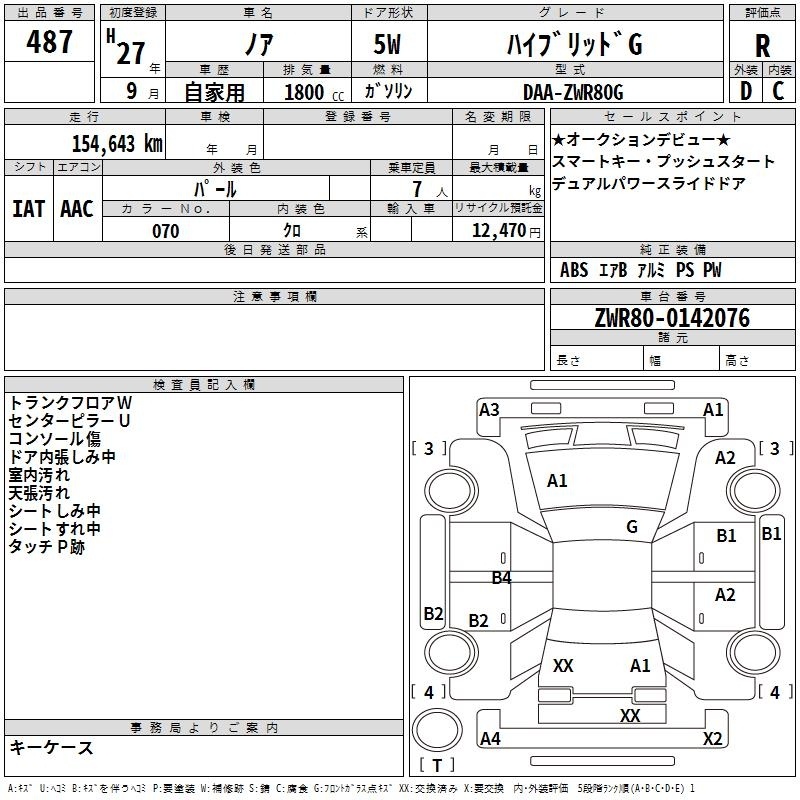800x800 pixels.
Task: Select inspector note タッチP跡
Action: click(x=46, y=547)
